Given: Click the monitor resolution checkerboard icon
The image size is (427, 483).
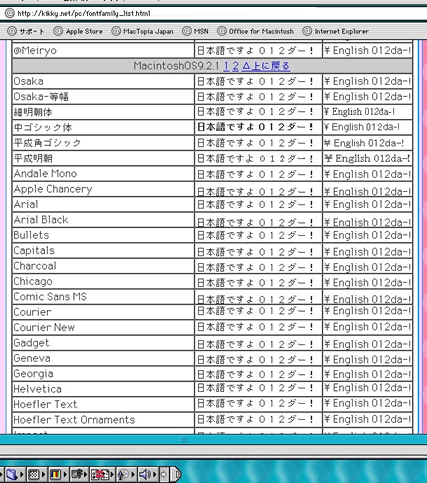Looking at the screenshot, I should [34, 474].
